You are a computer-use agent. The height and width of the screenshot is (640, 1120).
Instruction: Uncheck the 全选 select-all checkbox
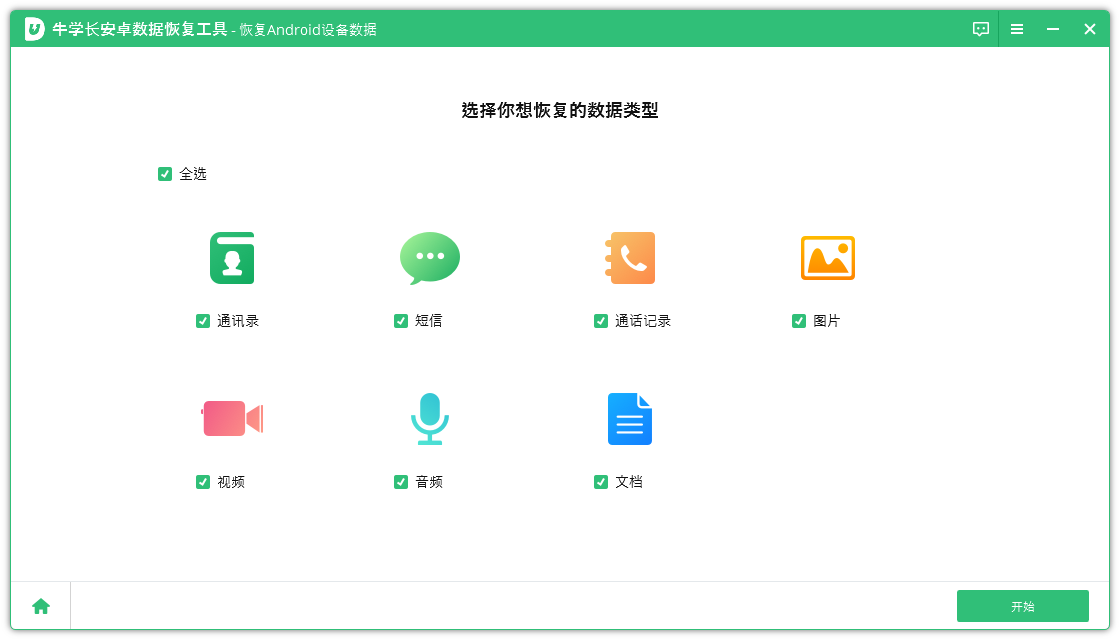(165, 173)
